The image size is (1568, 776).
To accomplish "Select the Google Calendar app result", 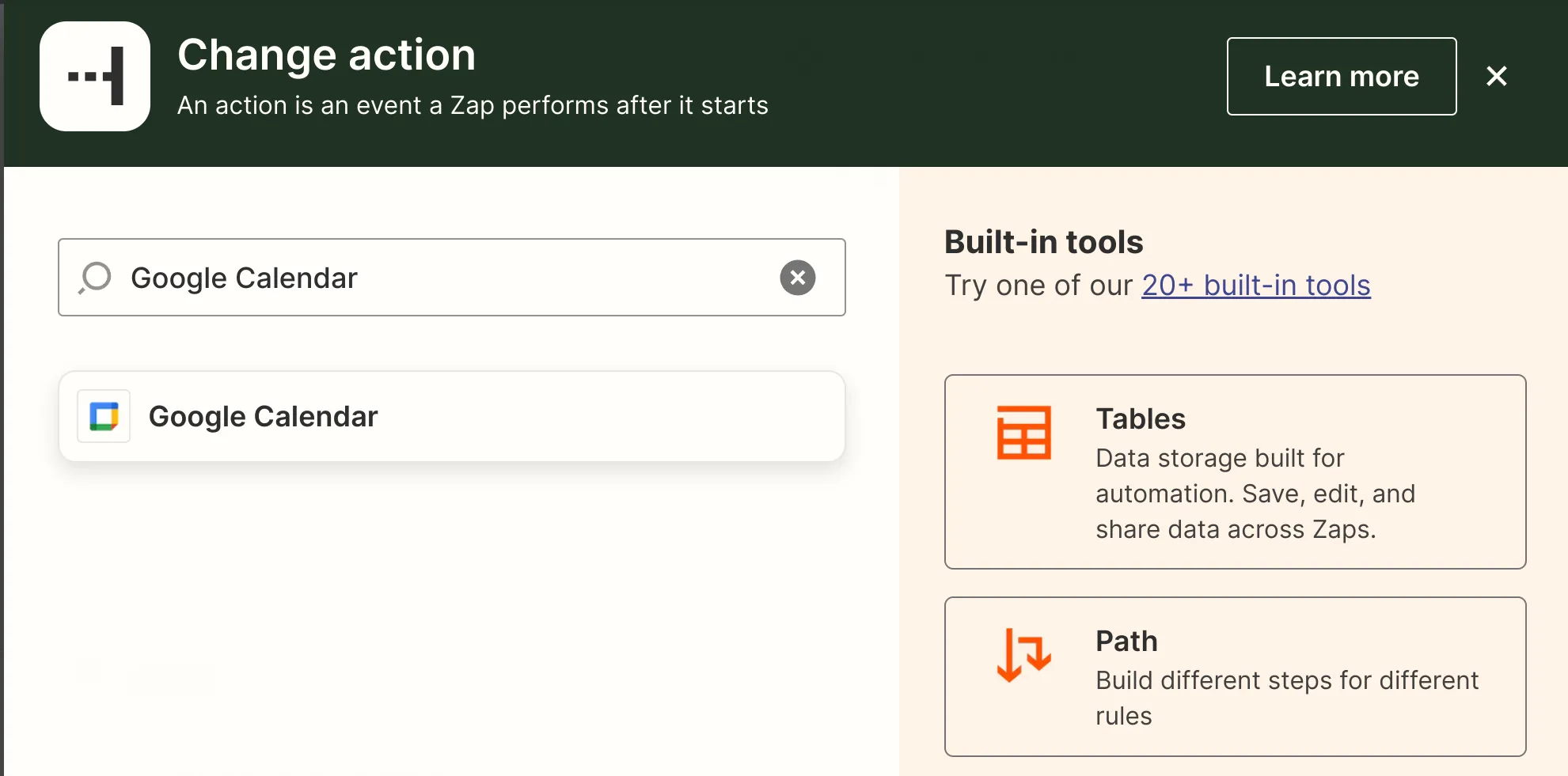I will point(452,416).
